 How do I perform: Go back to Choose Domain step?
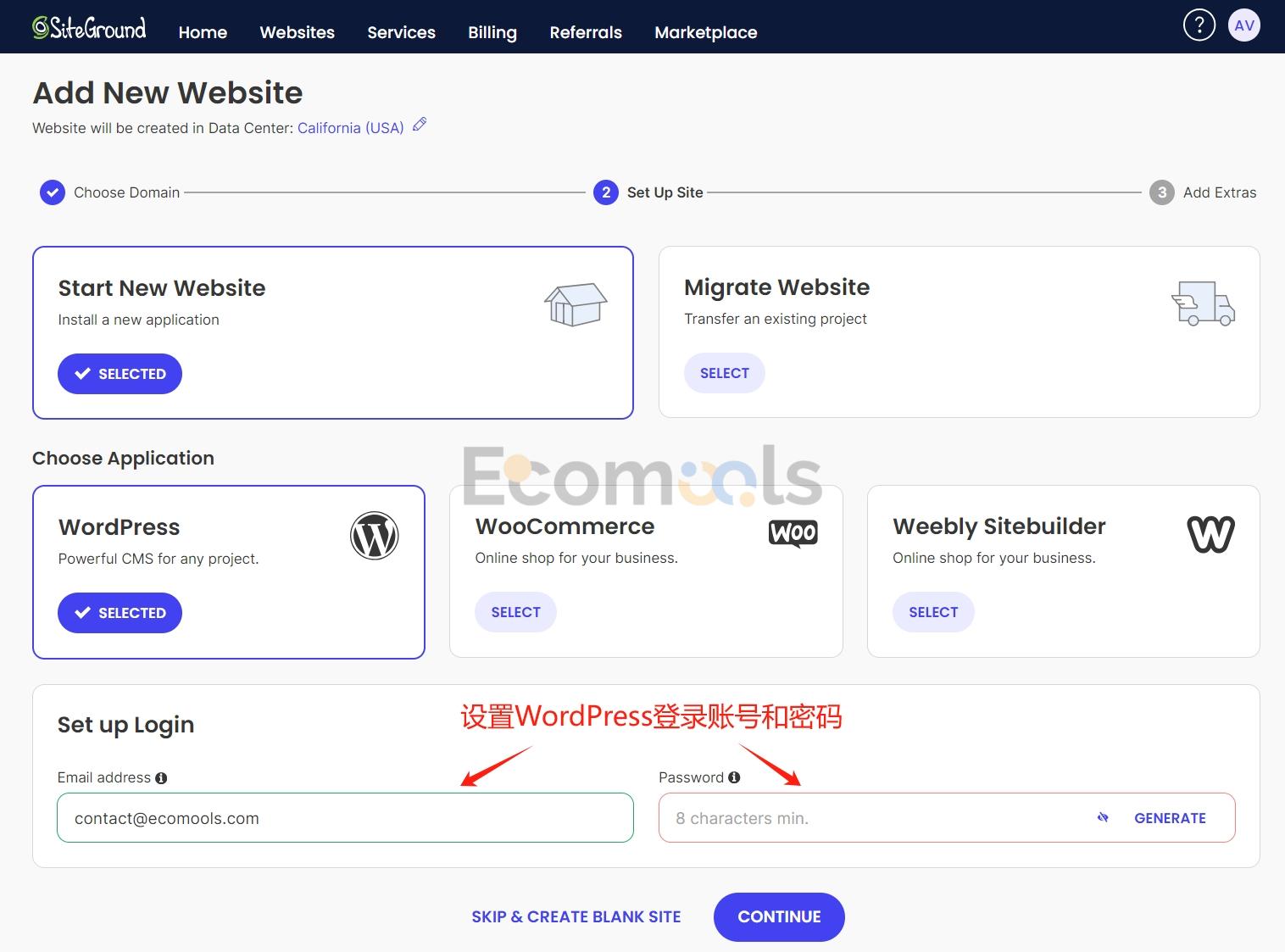(x=53, y=192)
